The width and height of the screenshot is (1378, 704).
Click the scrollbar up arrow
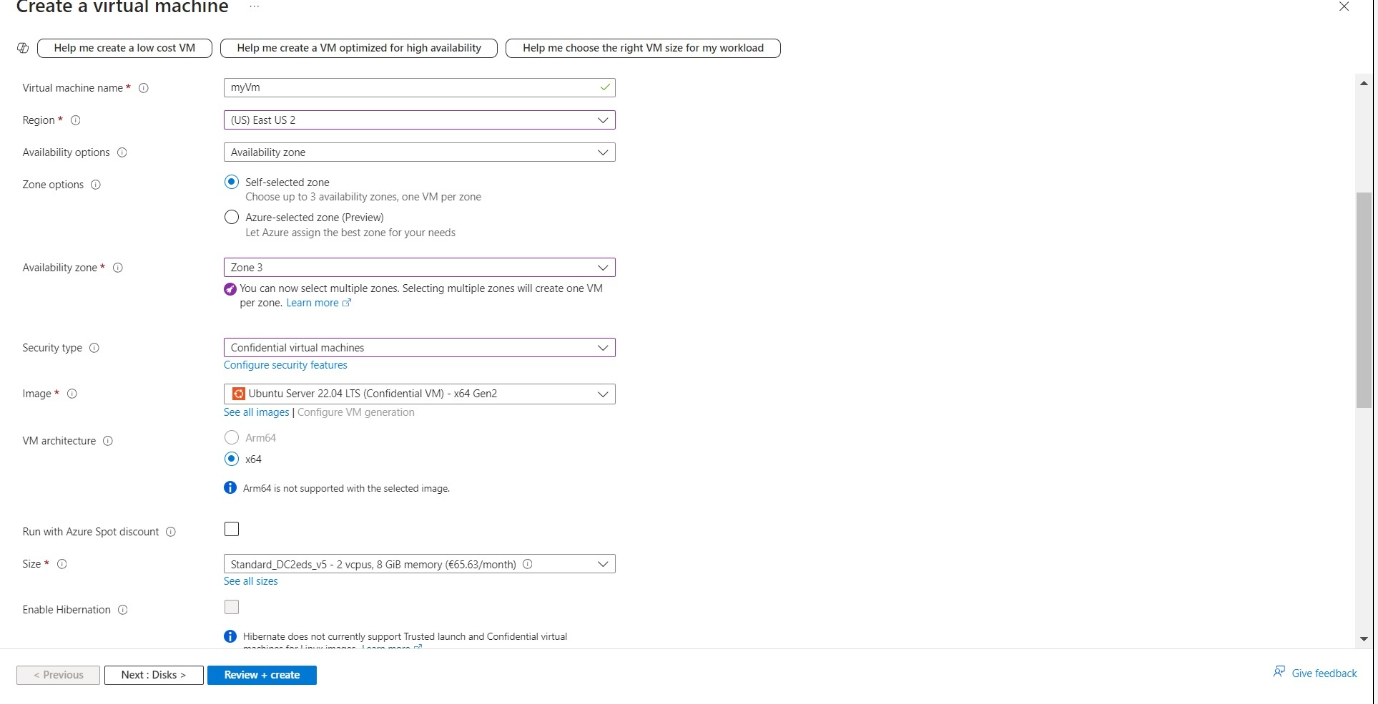(x=1364, y=83)
